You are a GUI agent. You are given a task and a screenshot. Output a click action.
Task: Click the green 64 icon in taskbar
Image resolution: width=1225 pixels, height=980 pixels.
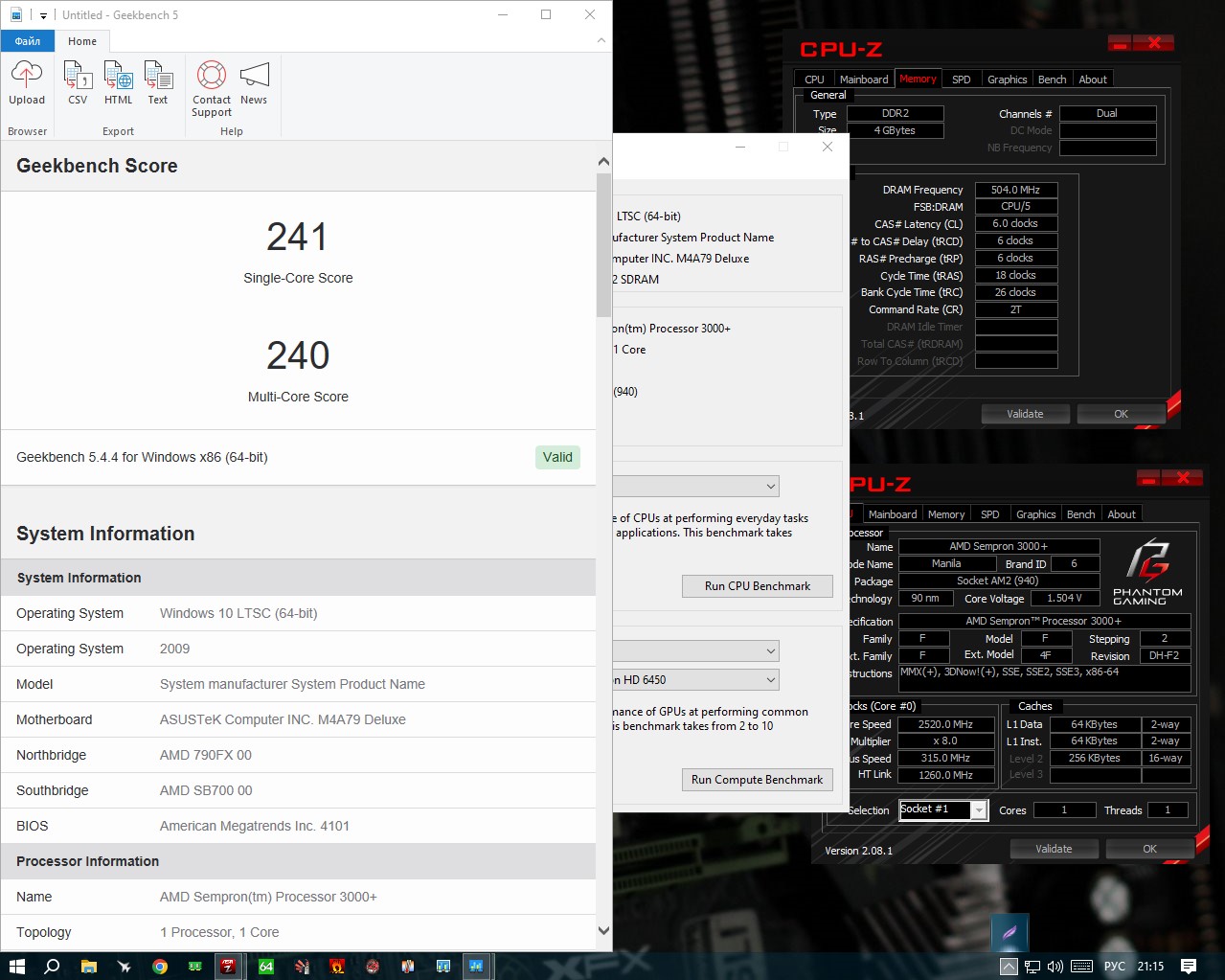266,966
